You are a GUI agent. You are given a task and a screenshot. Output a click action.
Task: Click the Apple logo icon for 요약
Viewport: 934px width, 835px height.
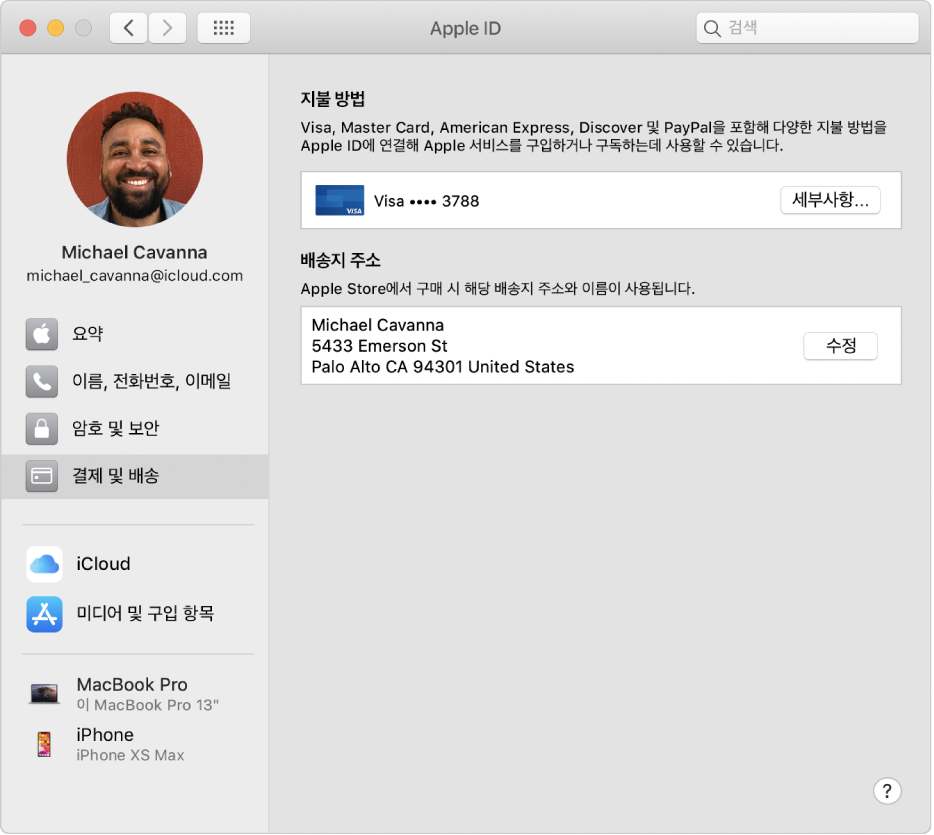point(42,334)
